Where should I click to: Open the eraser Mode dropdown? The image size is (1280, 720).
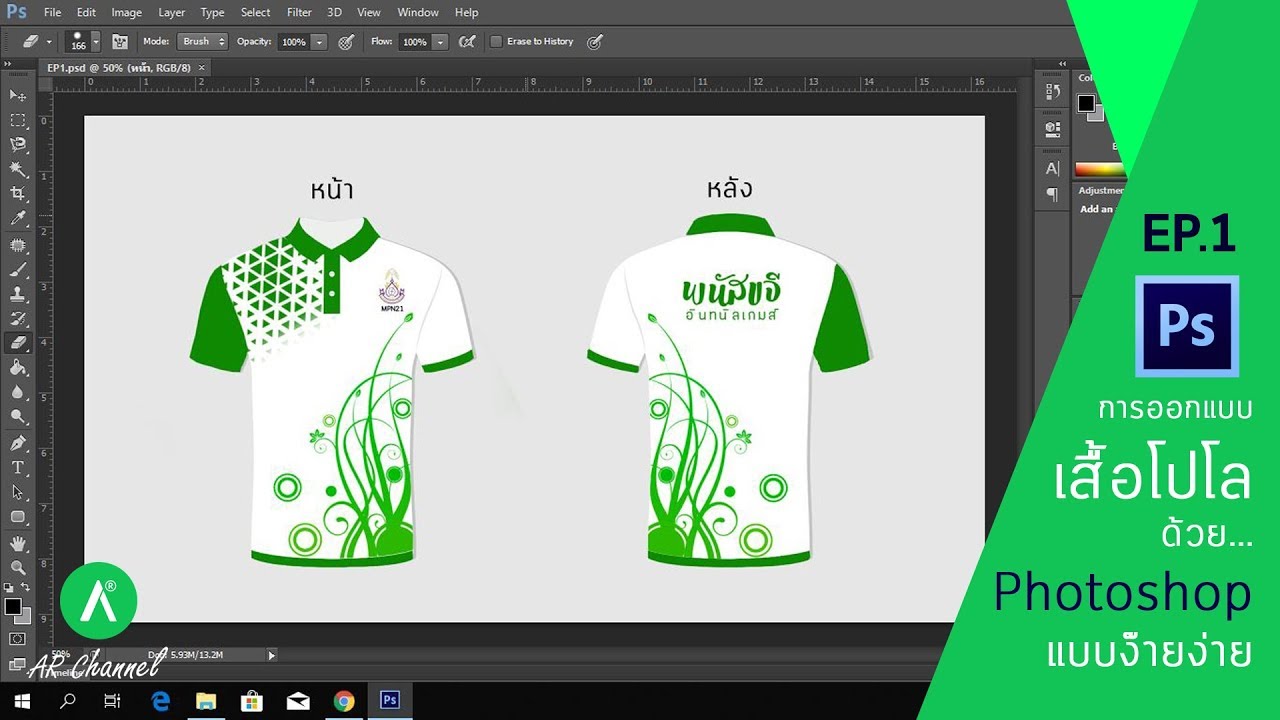pyautogui.click(x=202, y=42)
